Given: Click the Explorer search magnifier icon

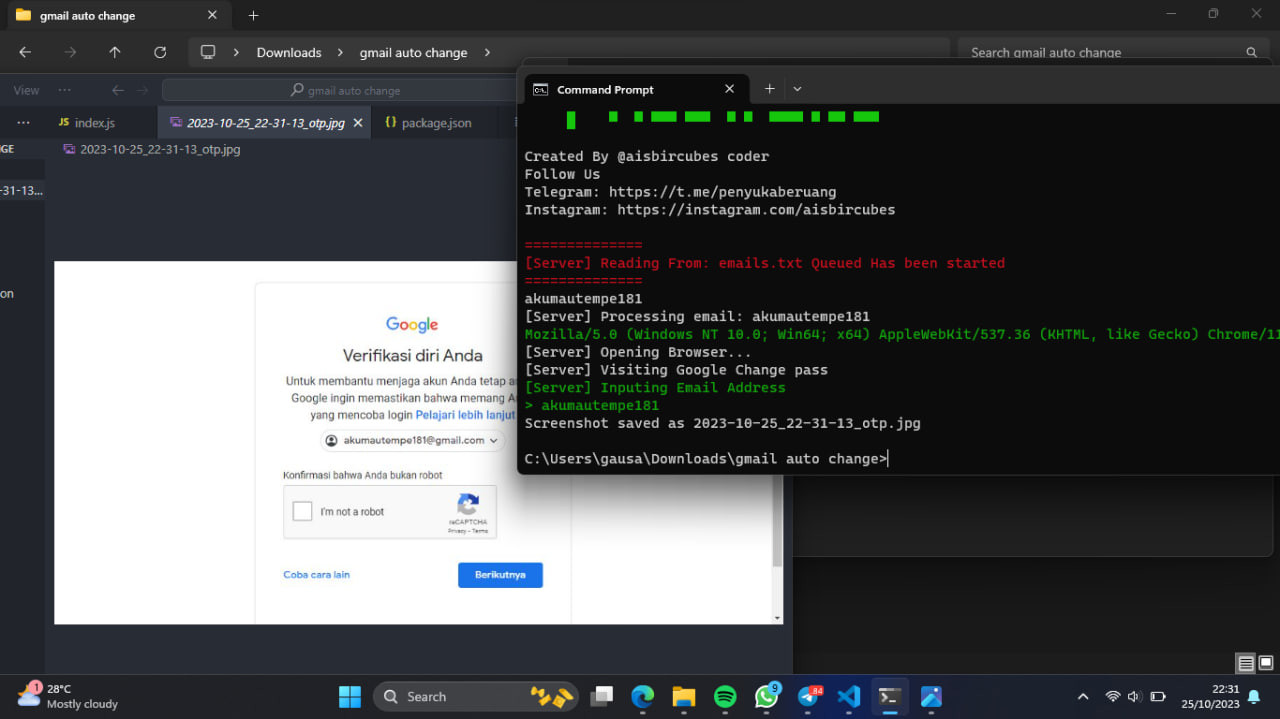Looking at the screenshot, I should point(1251,52).
